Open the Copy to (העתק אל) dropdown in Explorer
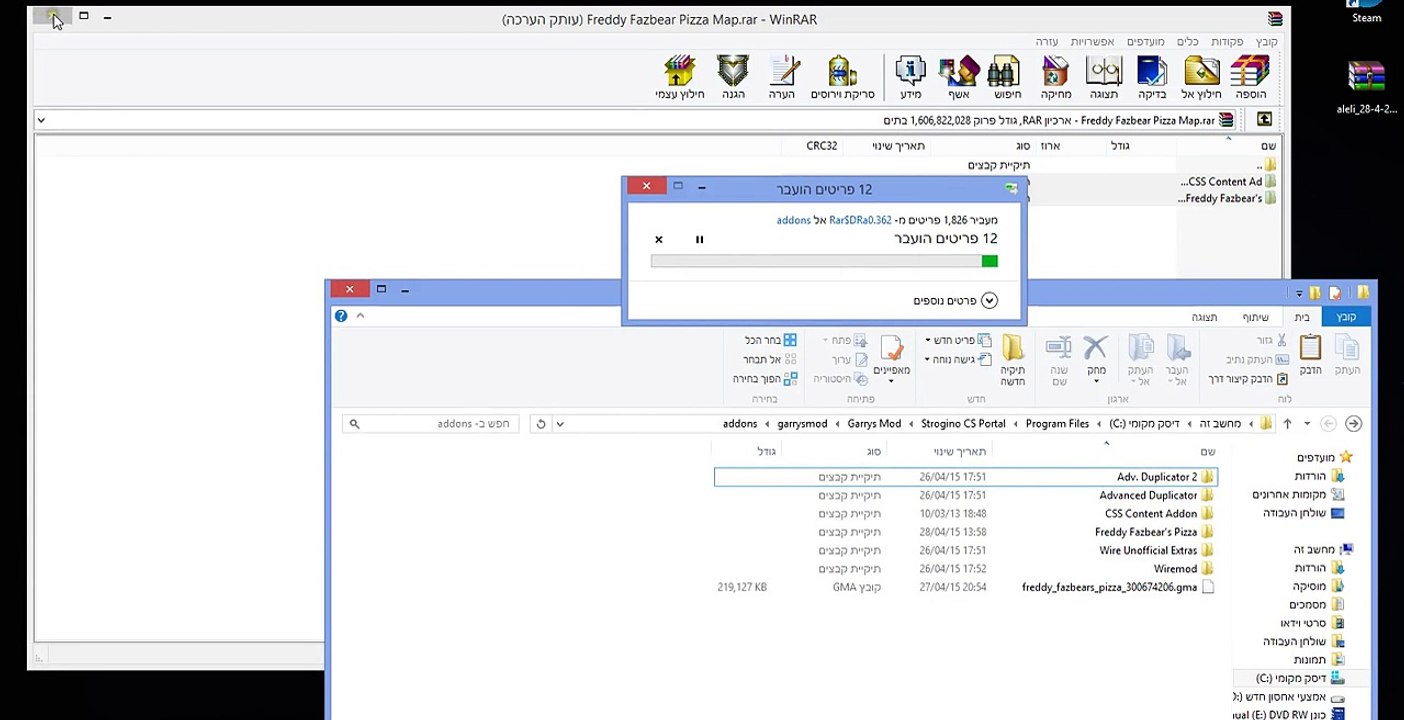Screen dimensions: 1404x720 coord(1140,361)
